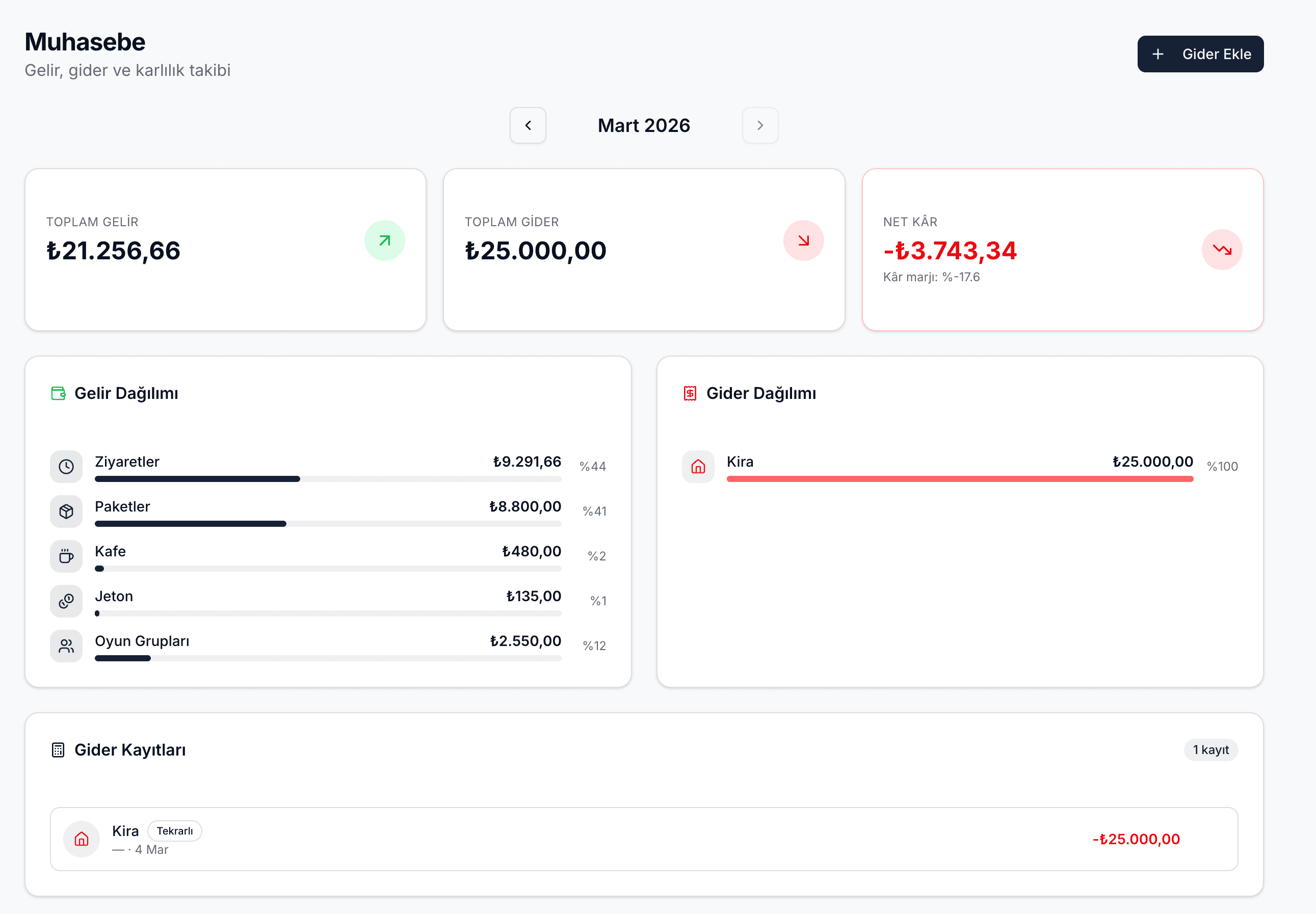Click the calculator icon next to Gider Kayıtları
The height and width of the screenshot is (914, 1316).
click(59, 749)
